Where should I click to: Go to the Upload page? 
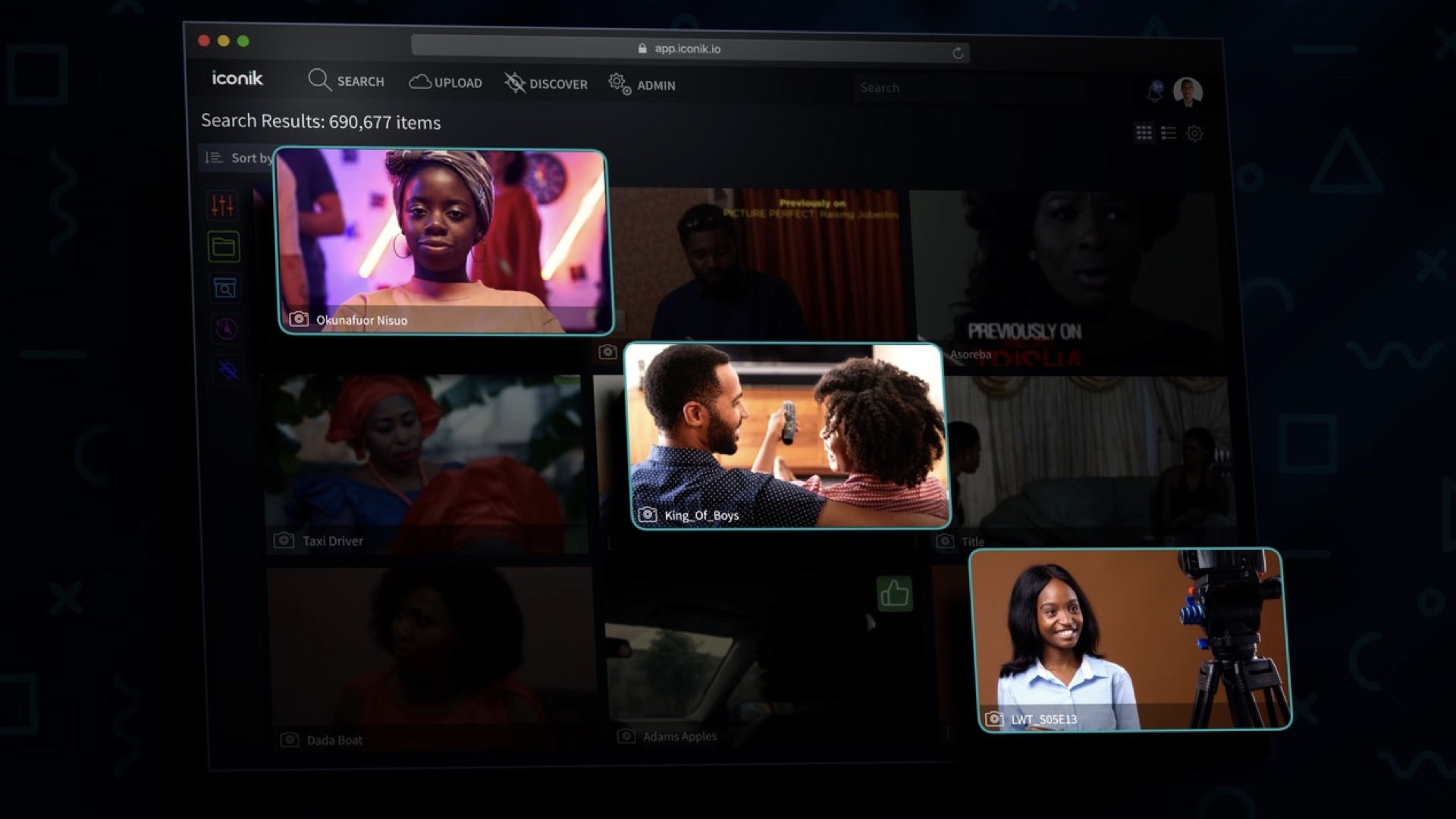coord(446,82)
